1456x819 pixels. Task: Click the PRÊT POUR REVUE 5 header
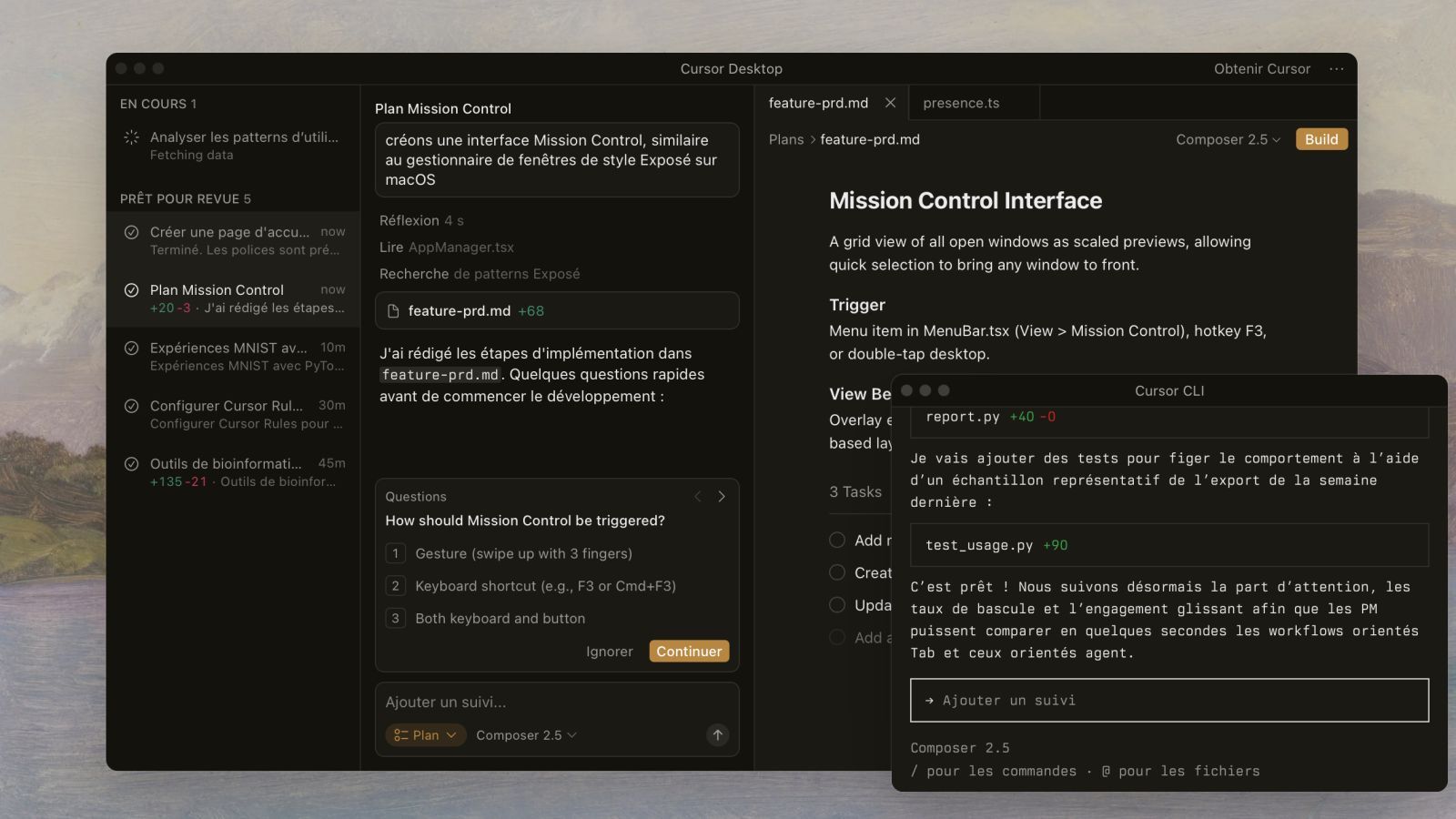pyautogui.click(x=186, y=198)
